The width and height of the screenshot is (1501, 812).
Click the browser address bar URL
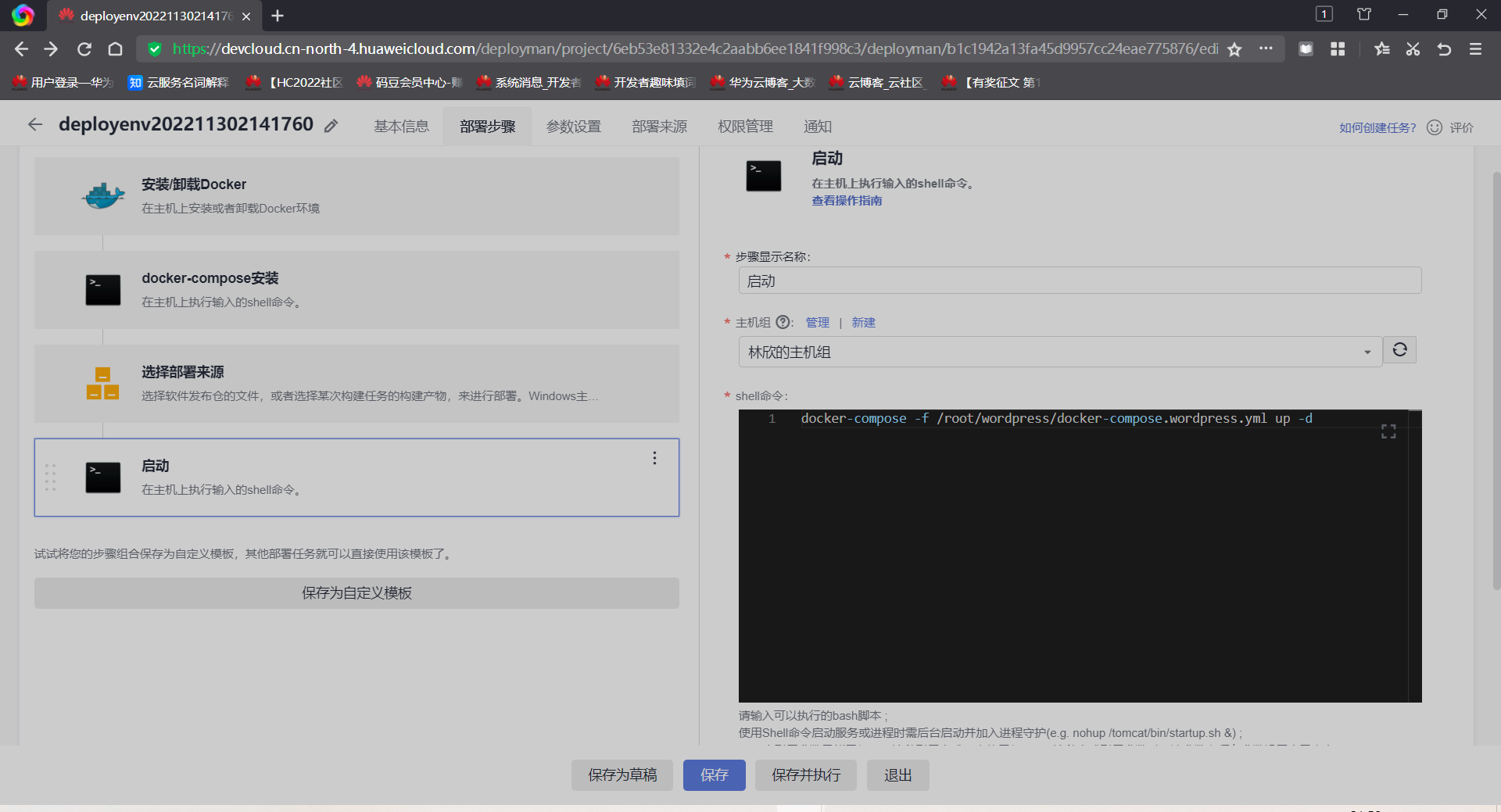[x=694, y=49]
